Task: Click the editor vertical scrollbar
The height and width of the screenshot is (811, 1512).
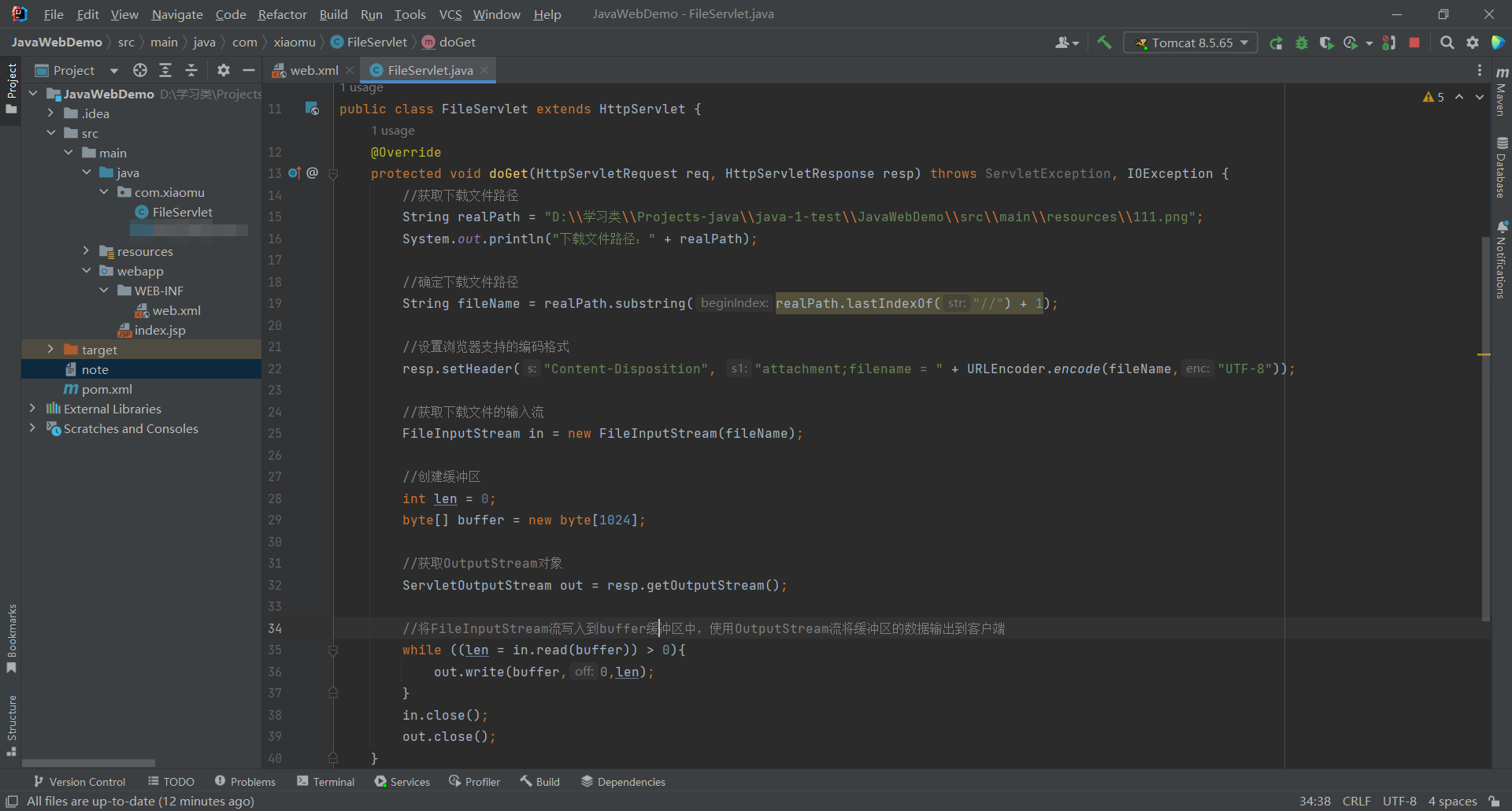Action: [1485, 429]
